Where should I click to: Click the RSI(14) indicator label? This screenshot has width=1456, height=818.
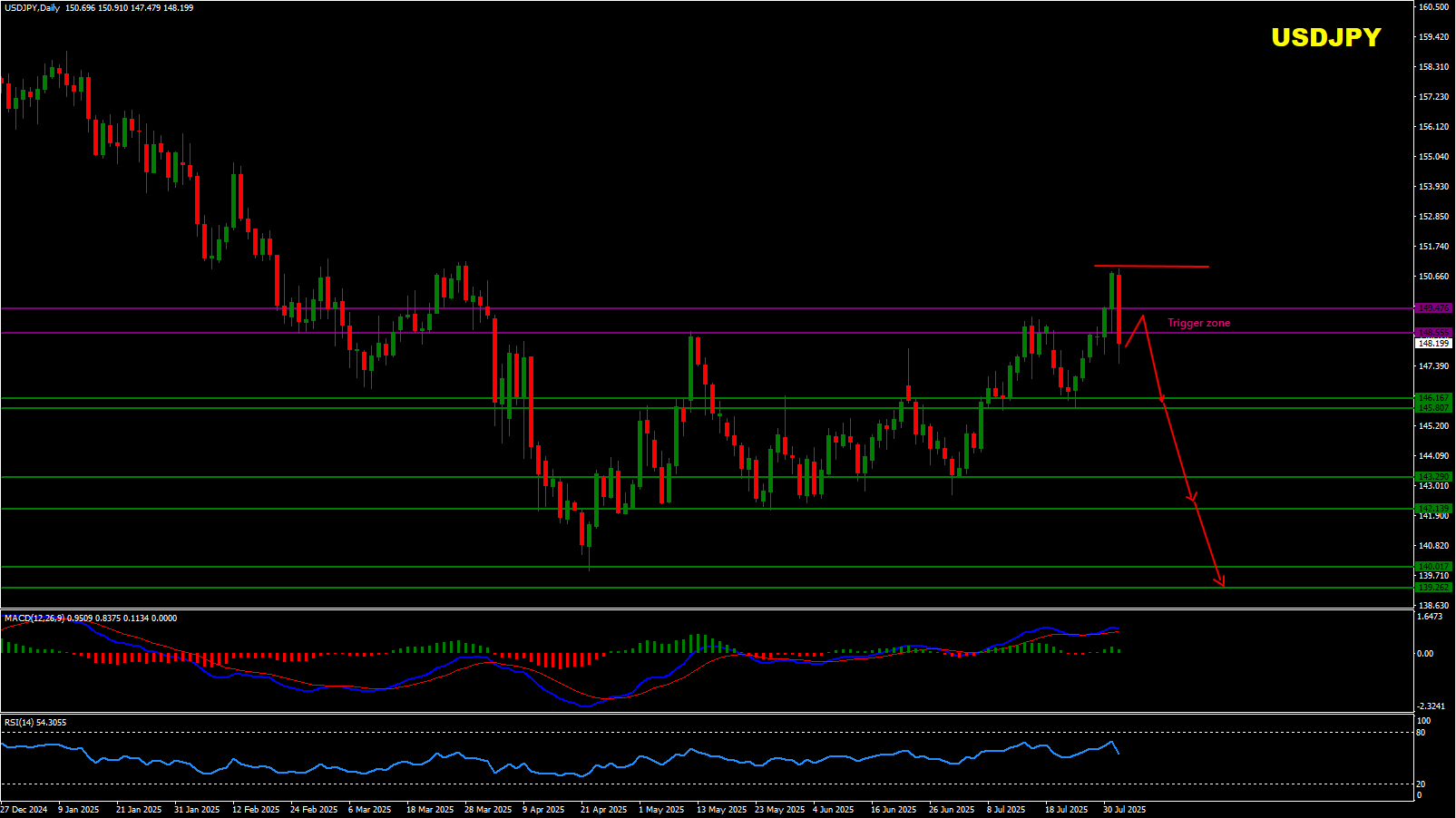point(20,723)
